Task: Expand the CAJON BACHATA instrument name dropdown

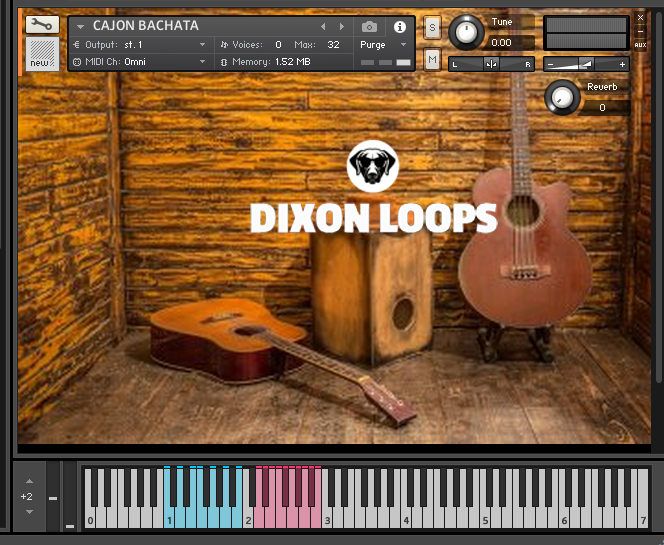Action: tap(81, 27)
